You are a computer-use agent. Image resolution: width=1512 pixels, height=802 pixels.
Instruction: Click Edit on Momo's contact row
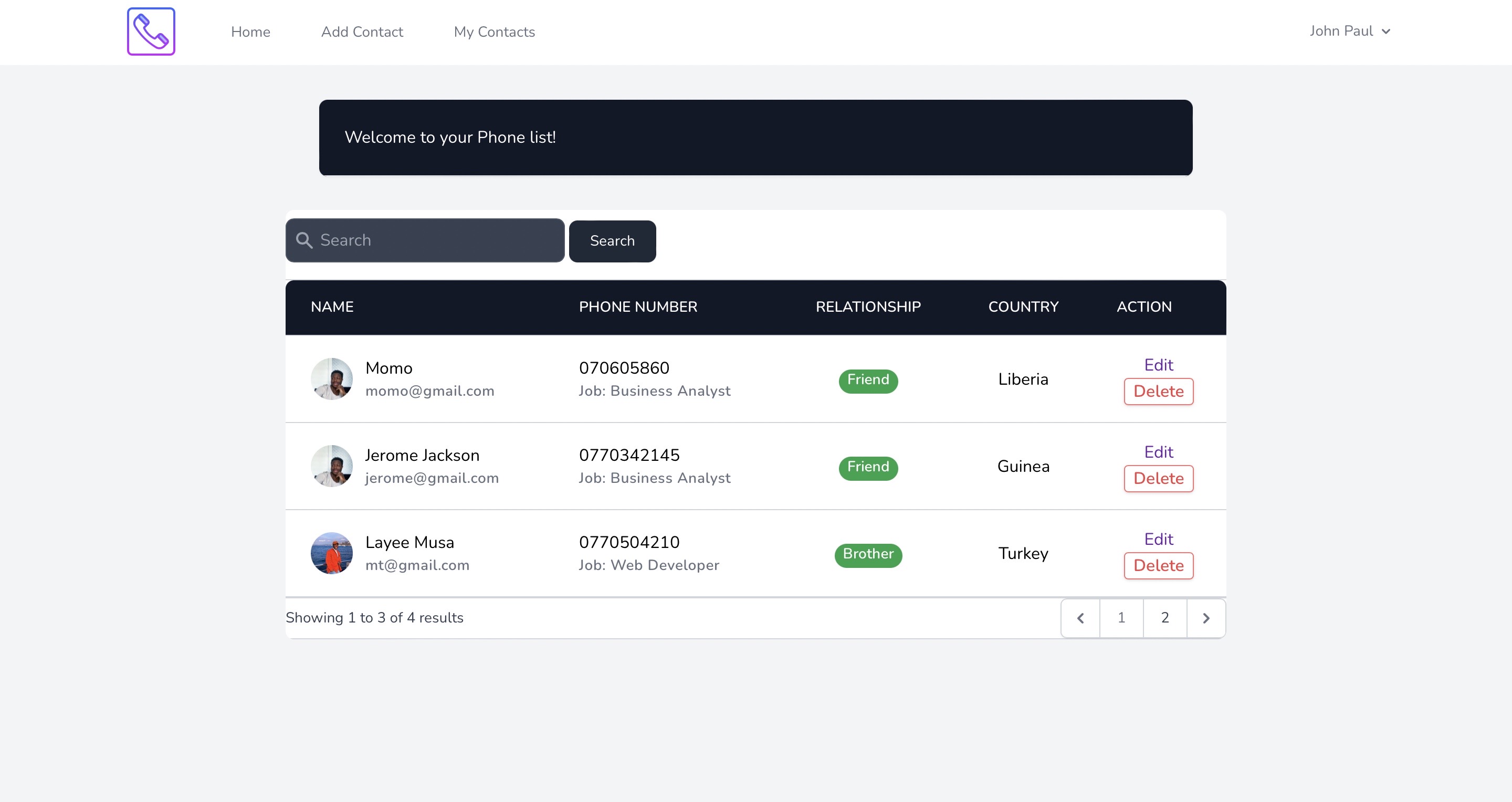1158,364
